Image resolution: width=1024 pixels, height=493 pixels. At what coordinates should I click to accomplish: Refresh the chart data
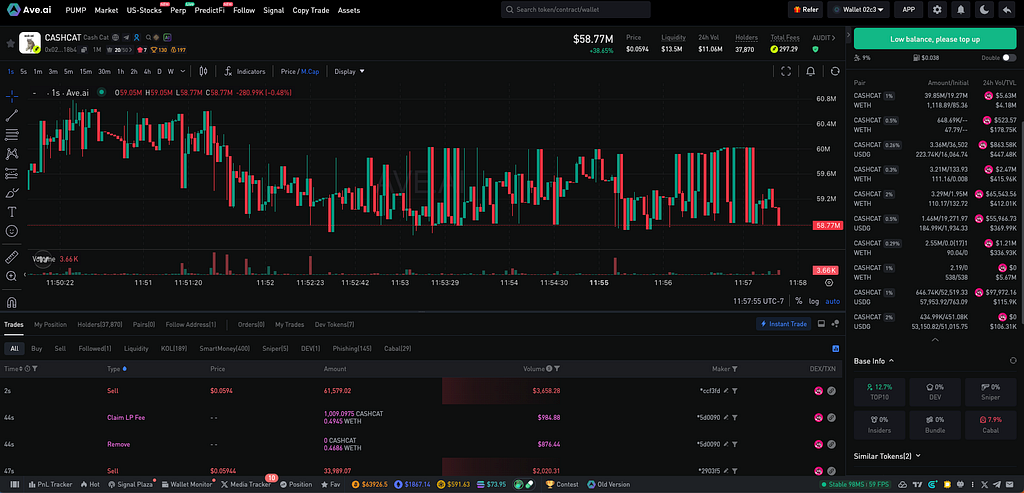[x=835, y=71]
